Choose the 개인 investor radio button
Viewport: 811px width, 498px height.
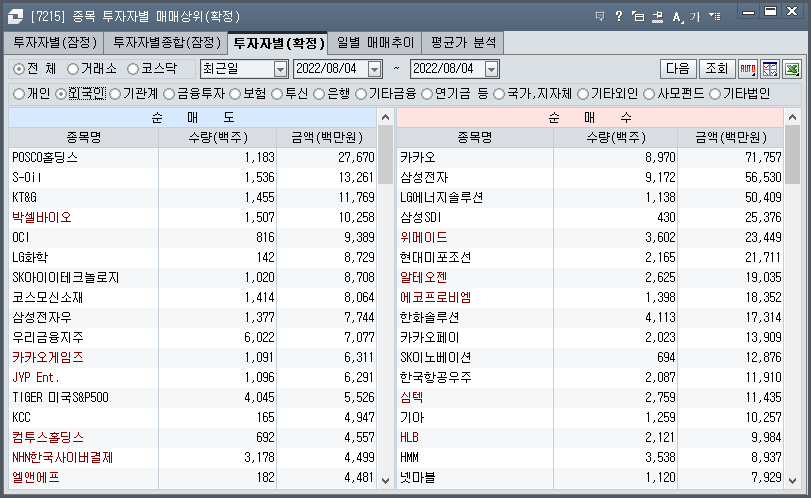[x=19, y=94]
